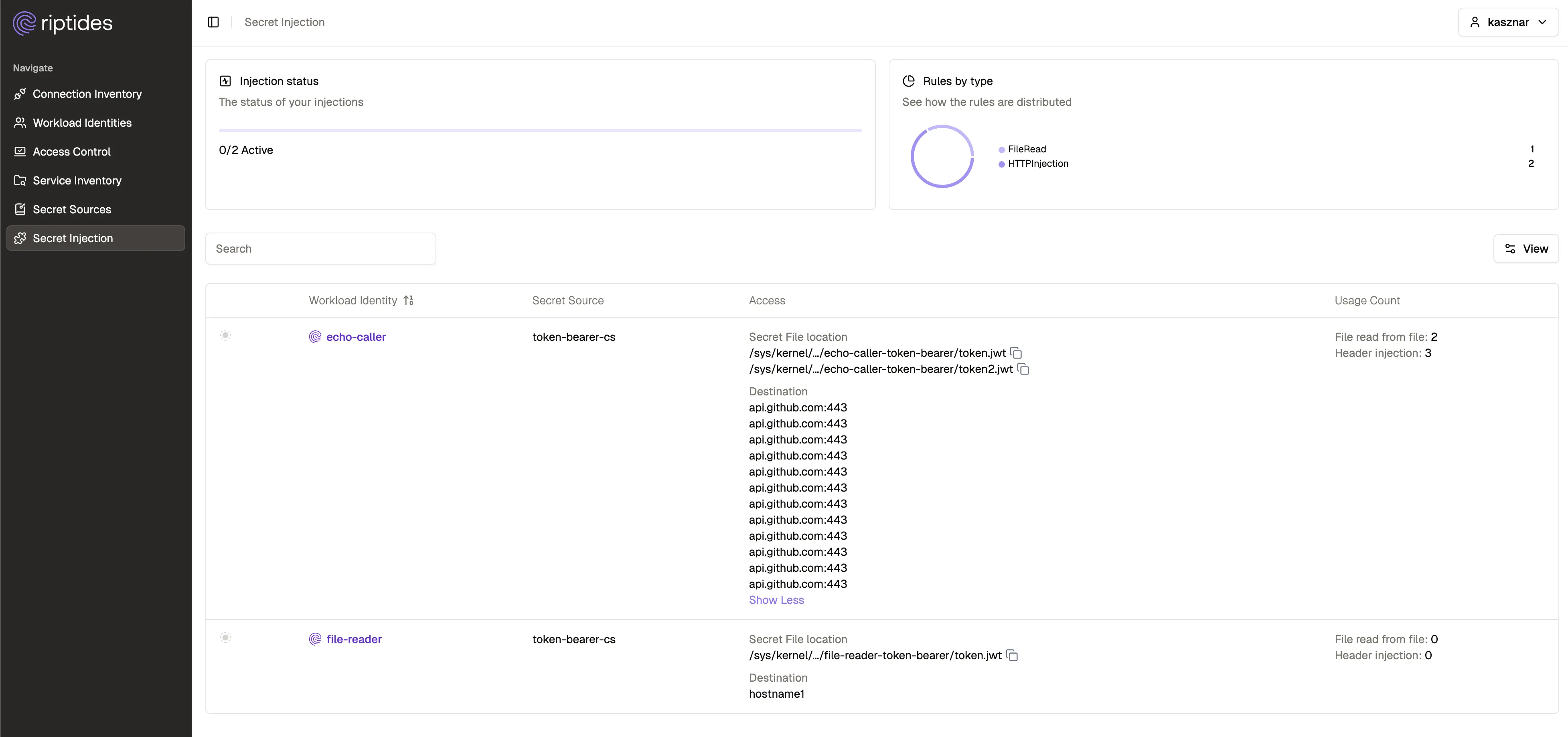Click the Injection status card icon
1568x737 pixels.
coord(225,81)
